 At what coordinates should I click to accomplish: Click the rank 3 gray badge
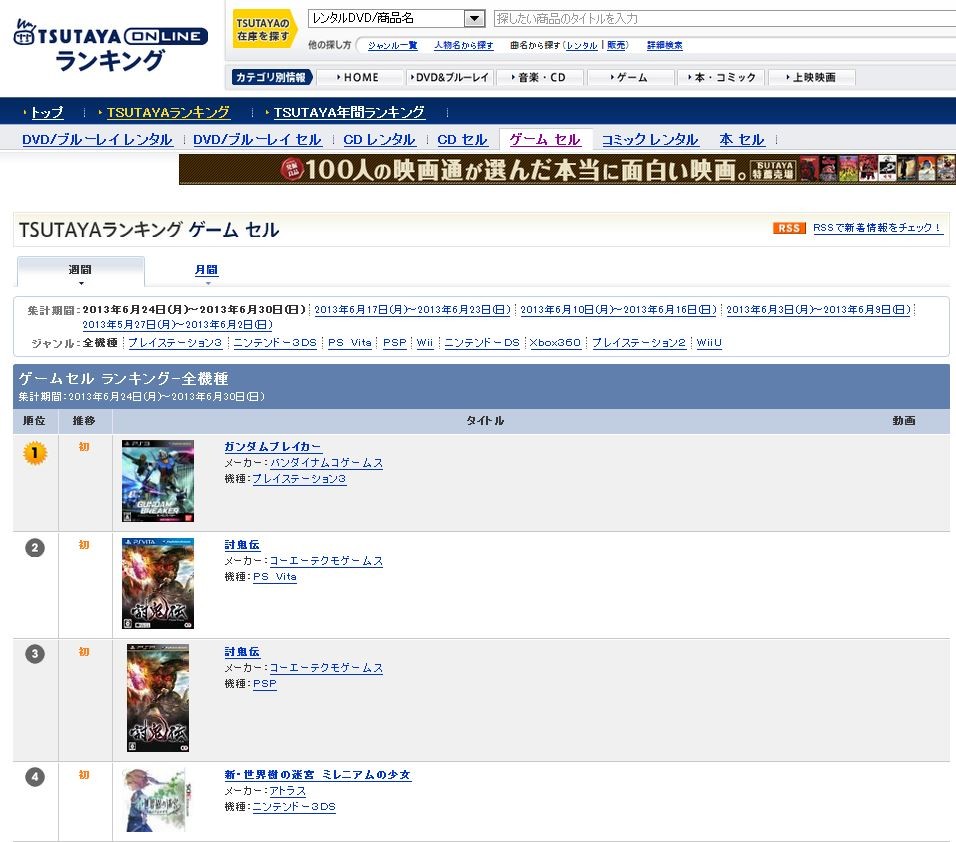[x=35, y=654]
